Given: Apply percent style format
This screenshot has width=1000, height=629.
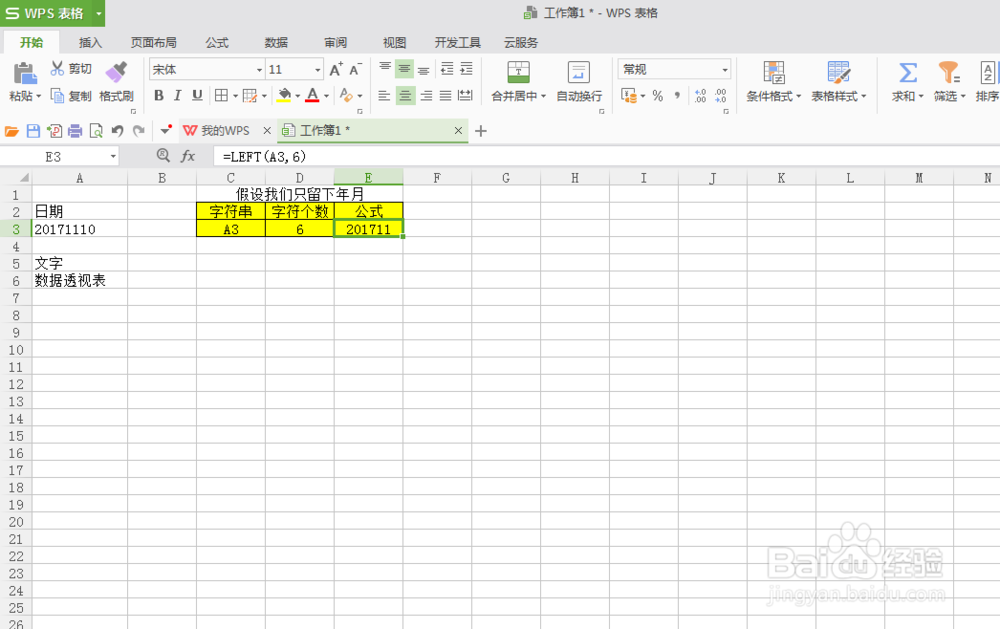Looking at the screenshot, I should point(658,96).
